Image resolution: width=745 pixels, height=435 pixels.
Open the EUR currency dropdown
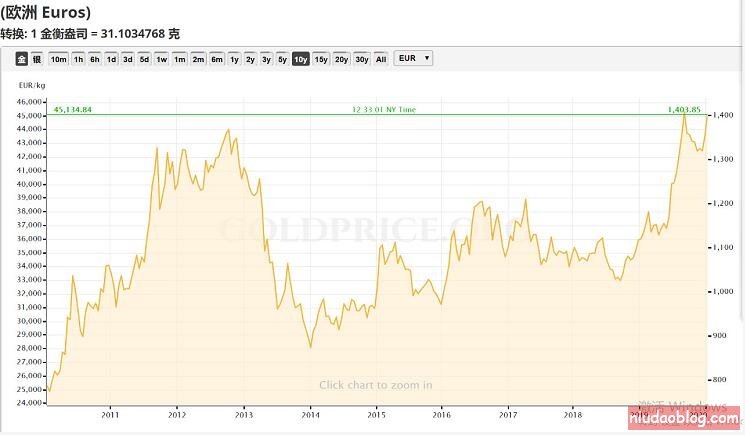pos(413,58)
